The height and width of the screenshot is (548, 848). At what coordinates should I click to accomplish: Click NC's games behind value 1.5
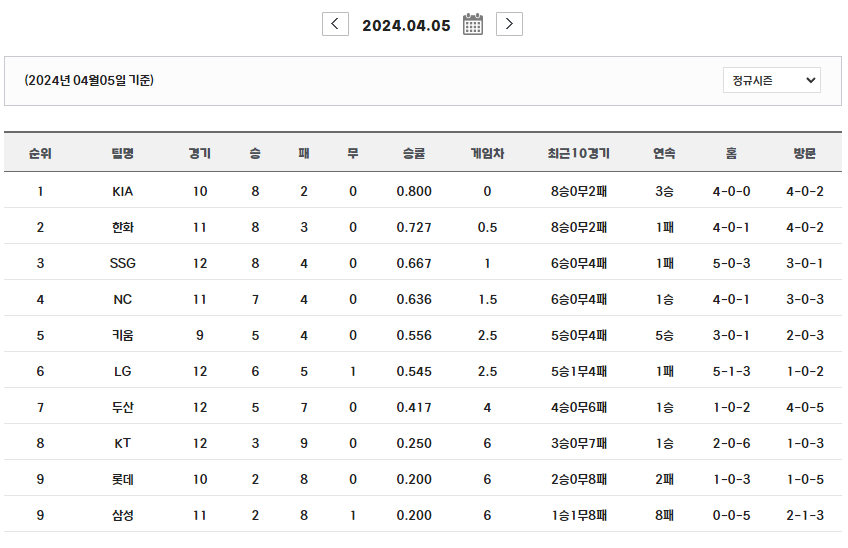coord(487,300)
